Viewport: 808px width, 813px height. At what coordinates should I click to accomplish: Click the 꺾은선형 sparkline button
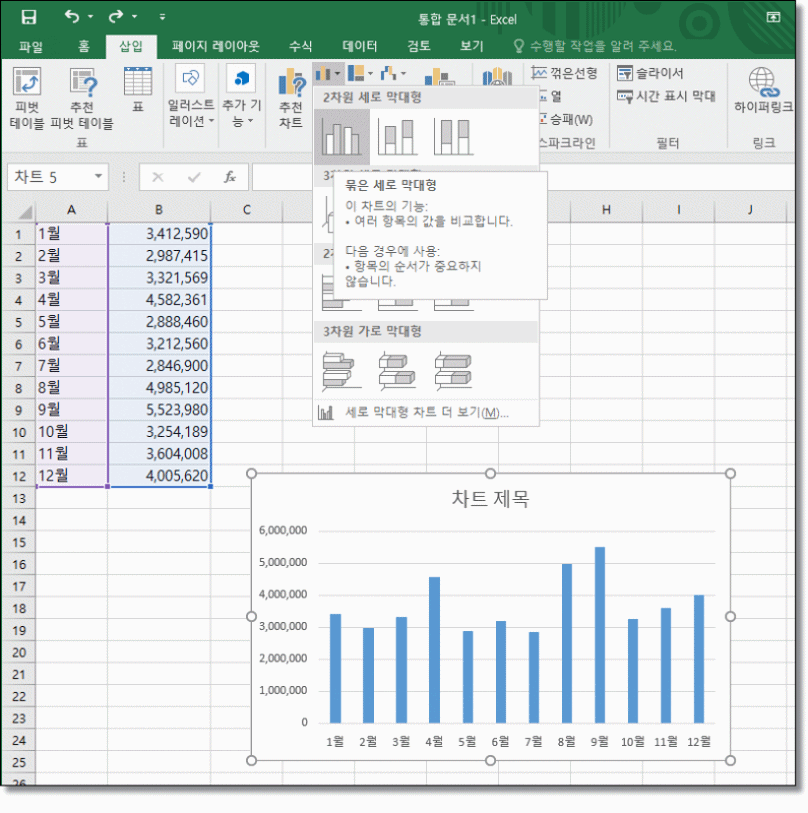[x=564, y=73]
